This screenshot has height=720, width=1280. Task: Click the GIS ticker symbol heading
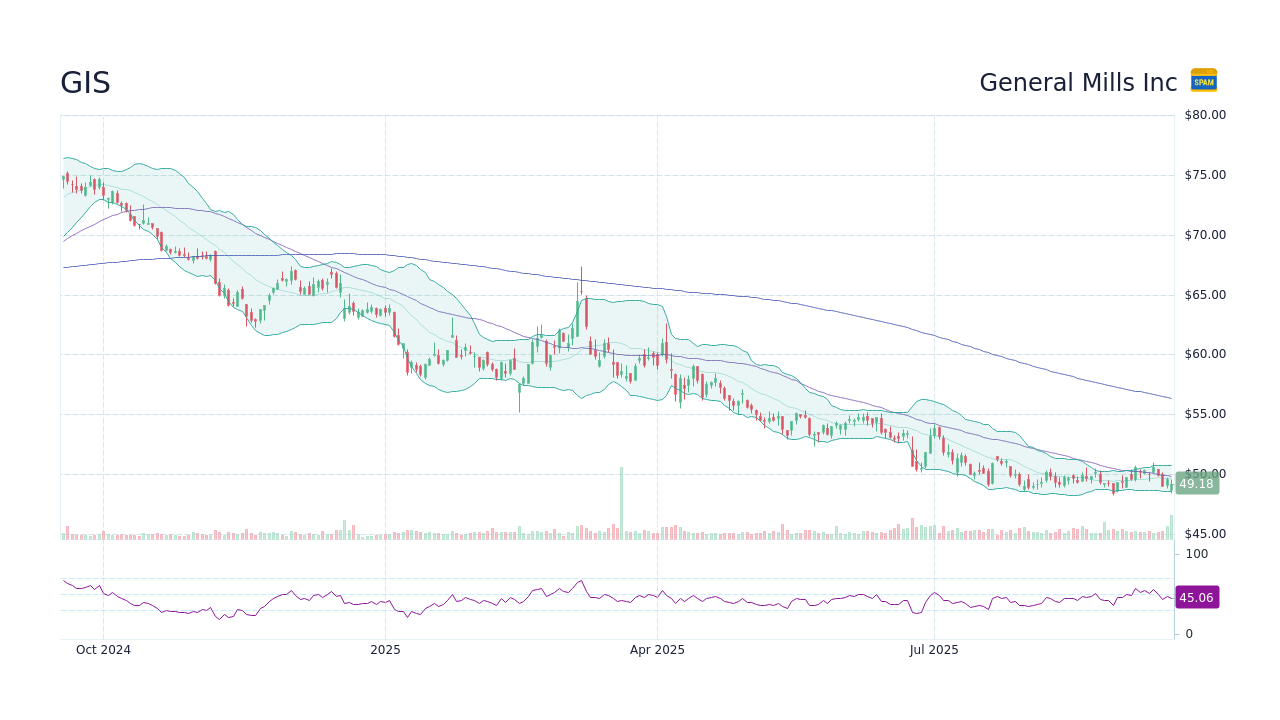click(85, 83)
